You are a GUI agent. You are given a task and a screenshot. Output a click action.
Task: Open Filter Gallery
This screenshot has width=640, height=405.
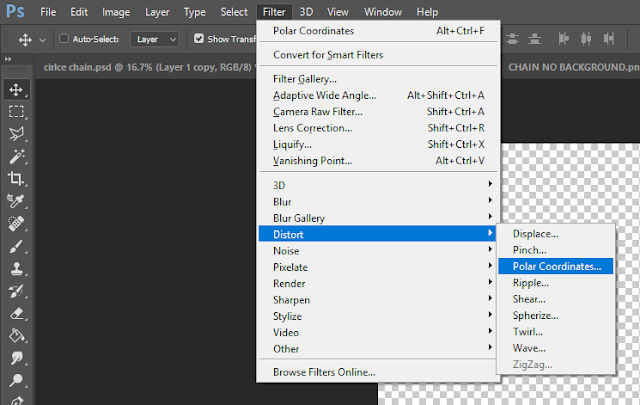pos(378,79)
